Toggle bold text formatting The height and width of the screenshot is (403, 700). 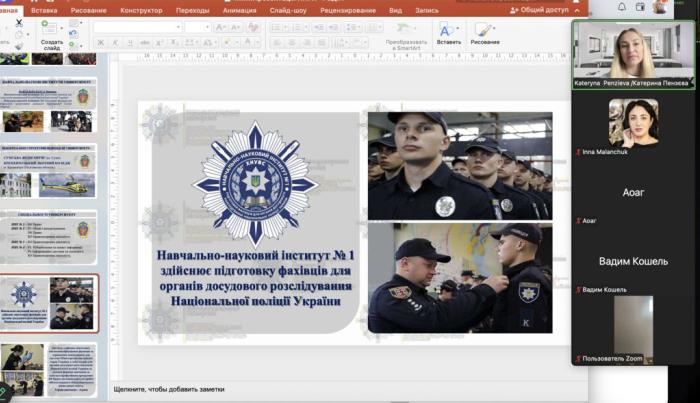[x=100, y=43]
